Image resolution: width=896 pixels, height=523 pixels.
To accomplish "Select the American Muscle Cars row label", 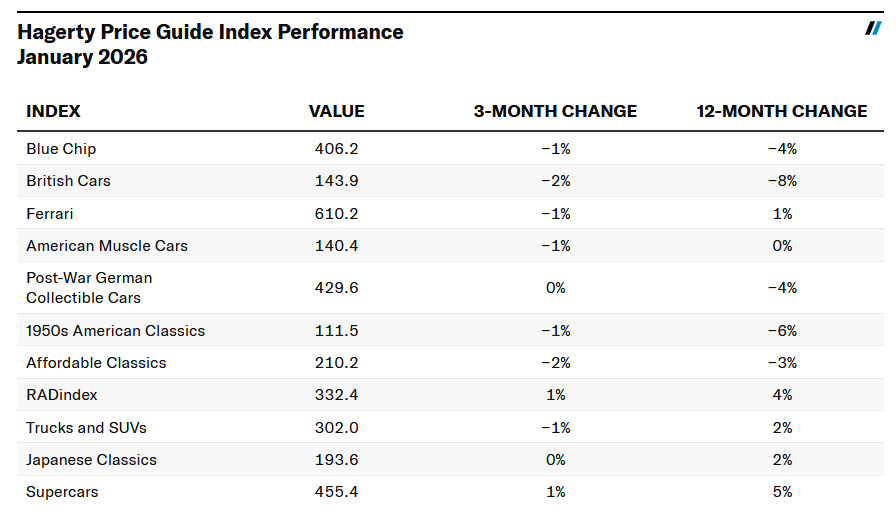I will click(x=107, y=246).
